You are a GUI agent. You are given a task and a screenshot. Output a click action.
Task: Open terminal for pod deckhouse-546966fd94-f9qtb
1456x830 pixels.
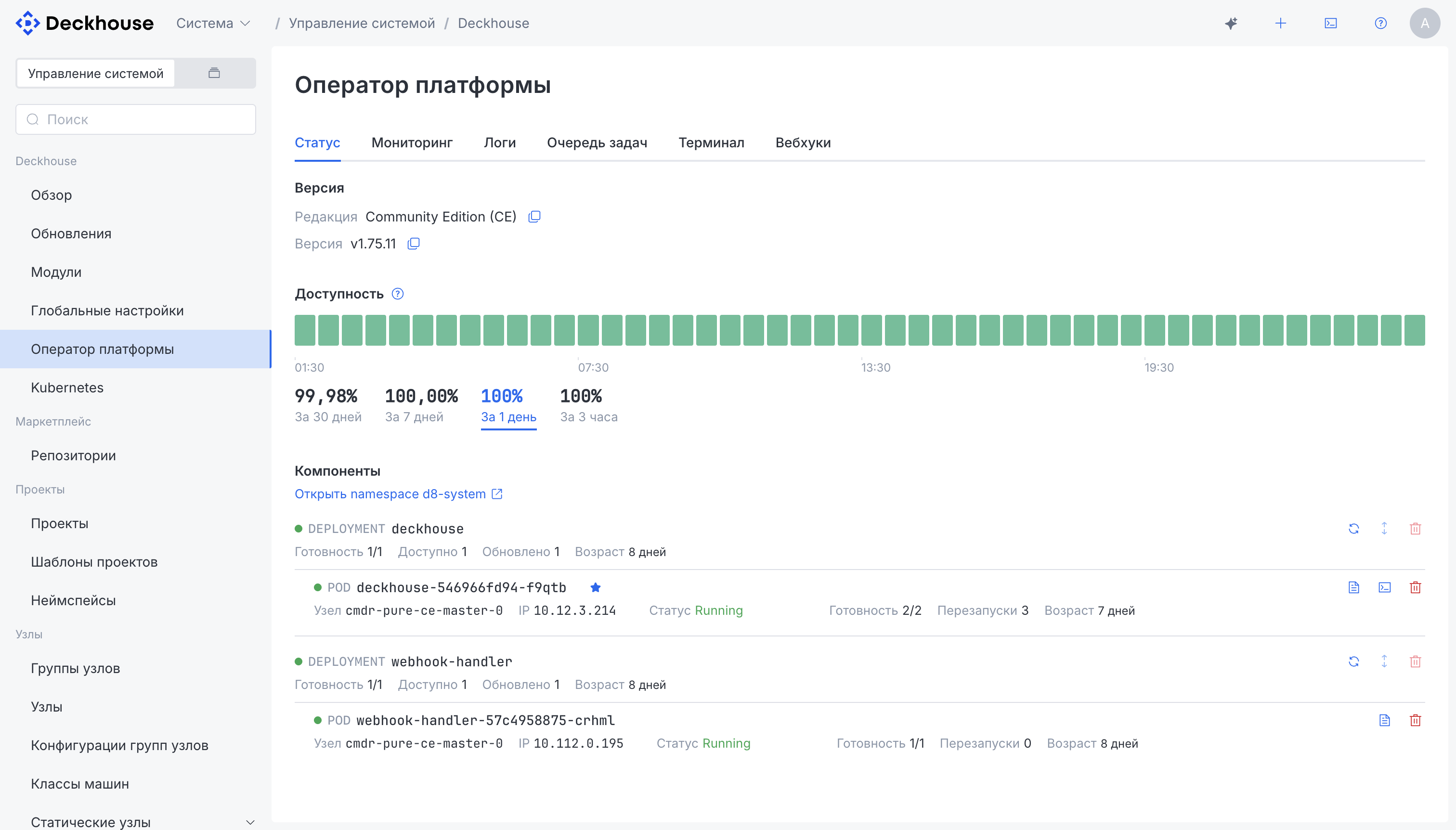click(1384, 587)
